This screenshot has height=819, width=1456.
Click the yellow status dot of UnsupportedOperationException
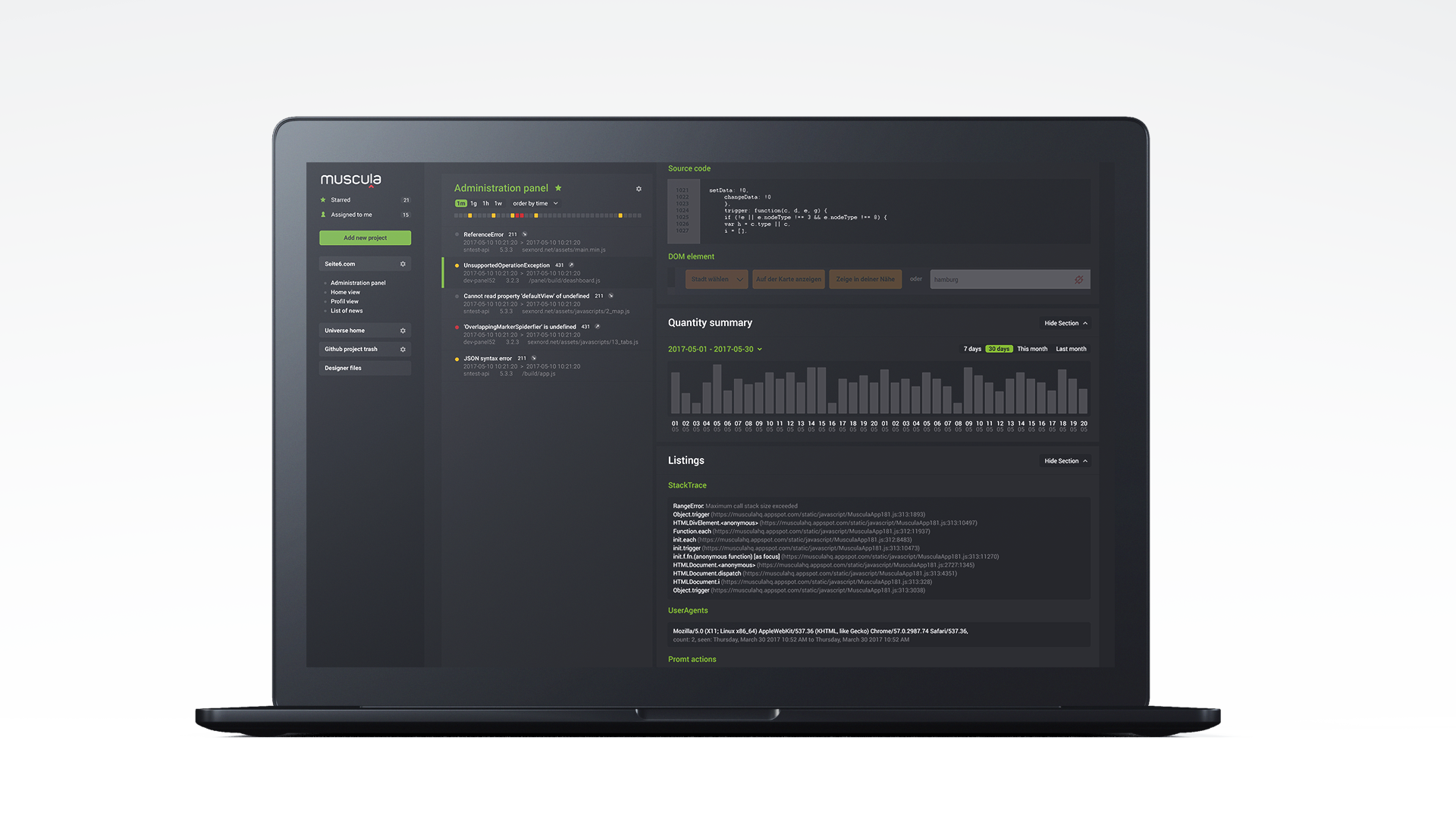click(457, 265)
